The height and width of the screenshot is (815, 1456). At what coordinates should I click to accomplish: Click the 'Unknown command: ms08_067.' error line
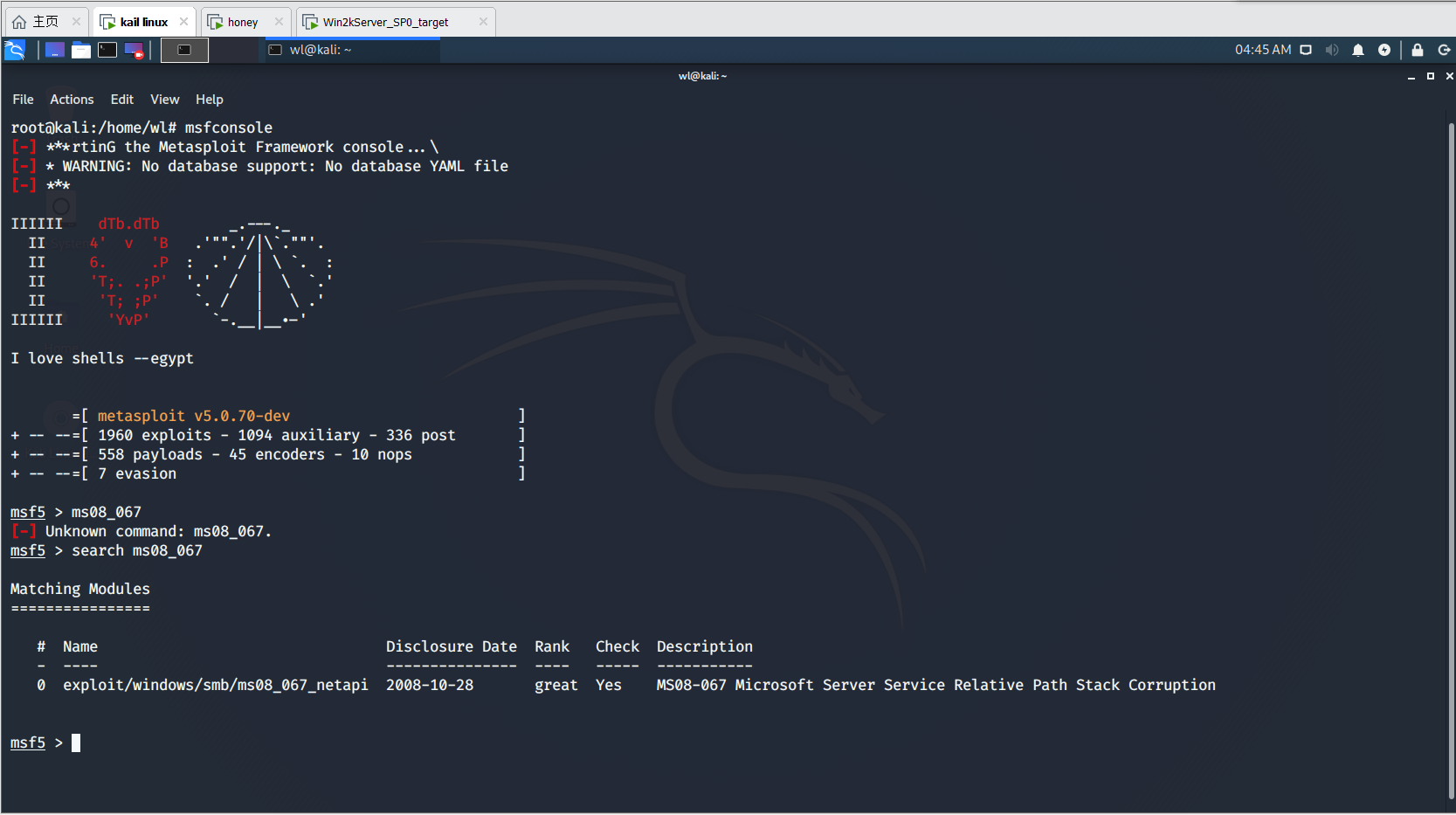point(141,532)
